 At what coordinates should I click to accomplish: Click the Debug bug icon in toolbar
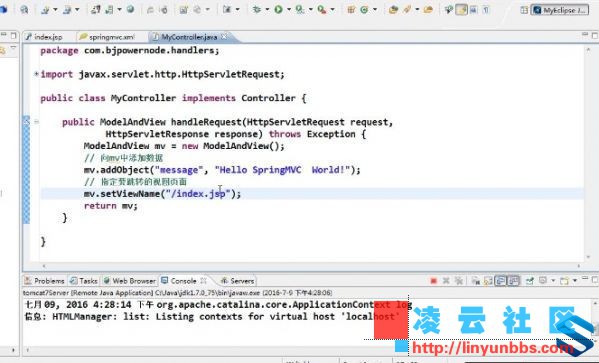[x=257, y=10]
